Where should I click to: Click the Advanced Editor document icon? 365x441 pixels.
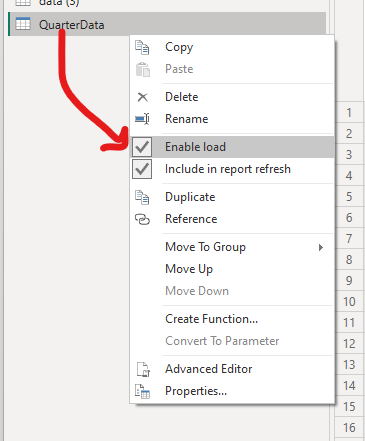tap(143, 369)
